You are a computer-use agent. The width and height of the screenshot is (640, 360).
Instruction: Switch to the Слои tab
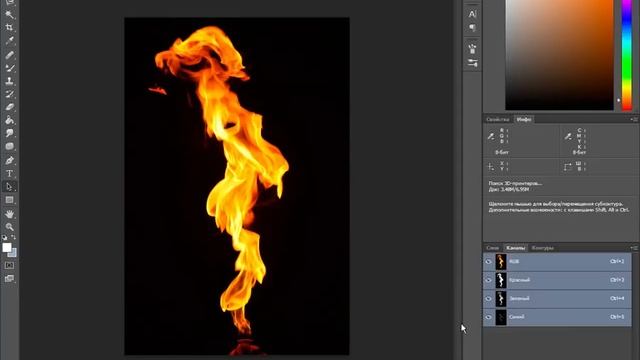click(x=492, y=248)
